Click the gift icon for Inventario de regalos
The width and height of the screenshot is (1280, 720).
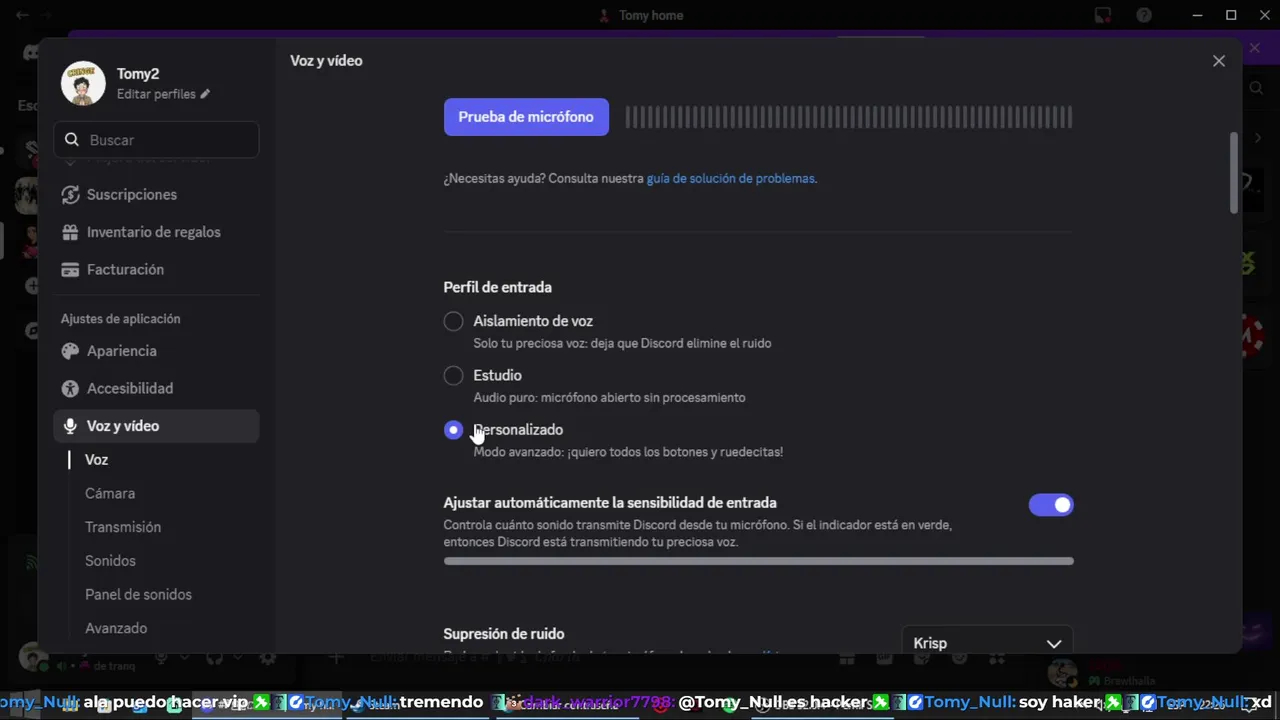click(x=70, y=232)
